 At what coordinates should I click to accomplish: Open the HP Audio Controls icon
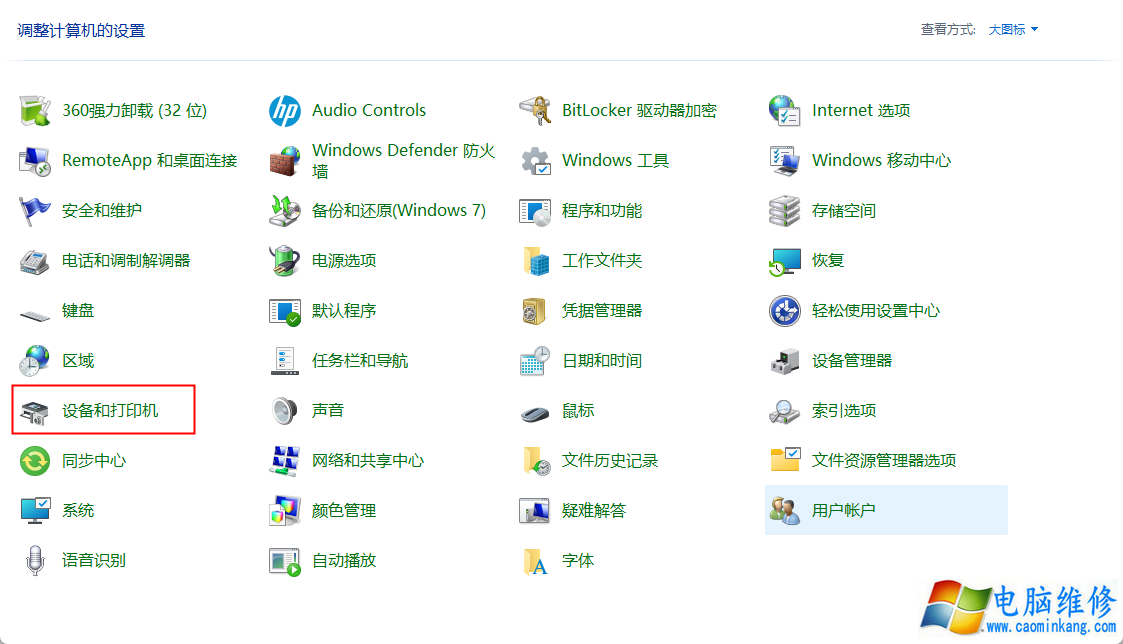(284, 110)
